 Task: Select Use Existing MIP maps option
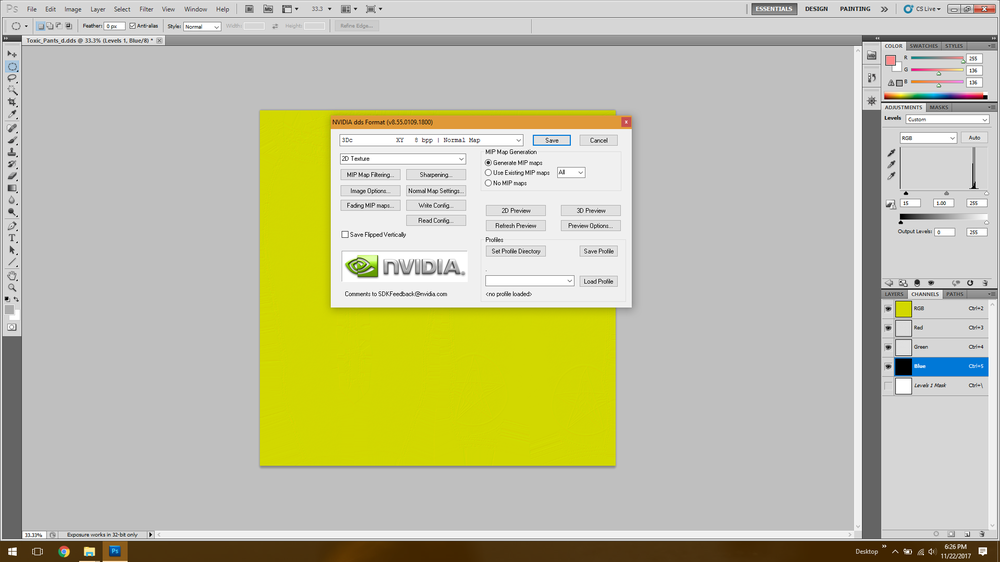[x=489, y=173]
